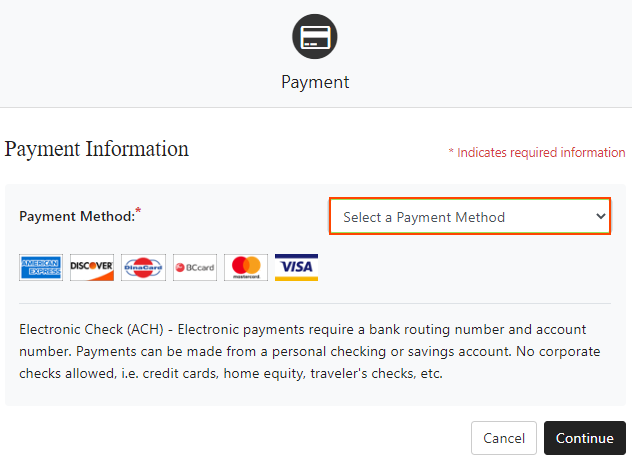The height and width of the screenshot is (462, 632).
Task: Click the credit card Payment step icon
Action: click(x=315, y=36)
